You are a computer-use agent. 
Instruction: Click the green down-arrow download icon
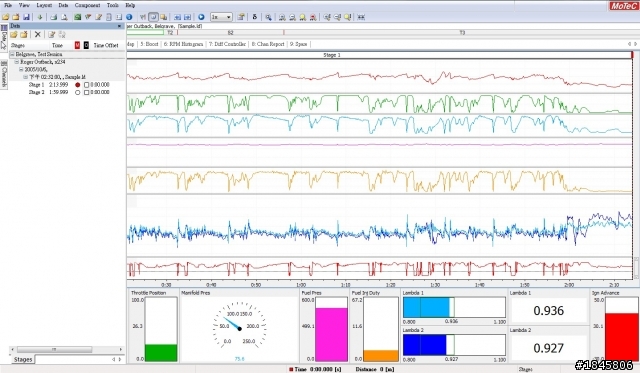pos(40,17)
